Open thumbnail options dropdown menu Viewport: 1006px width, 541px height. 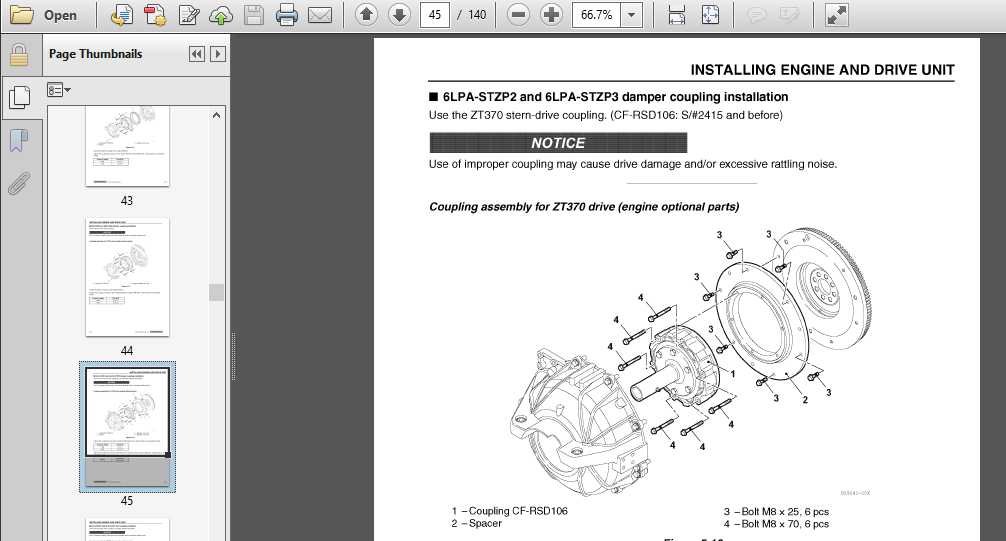[x=58, y=90]
